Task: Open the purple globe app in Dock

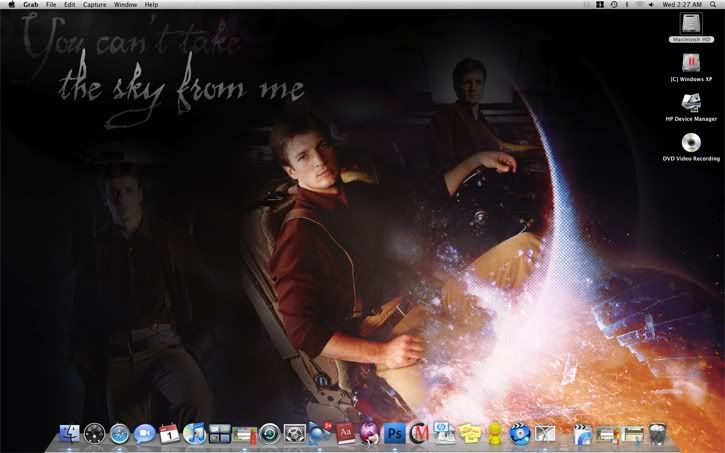Action: [x=370, y=435]
